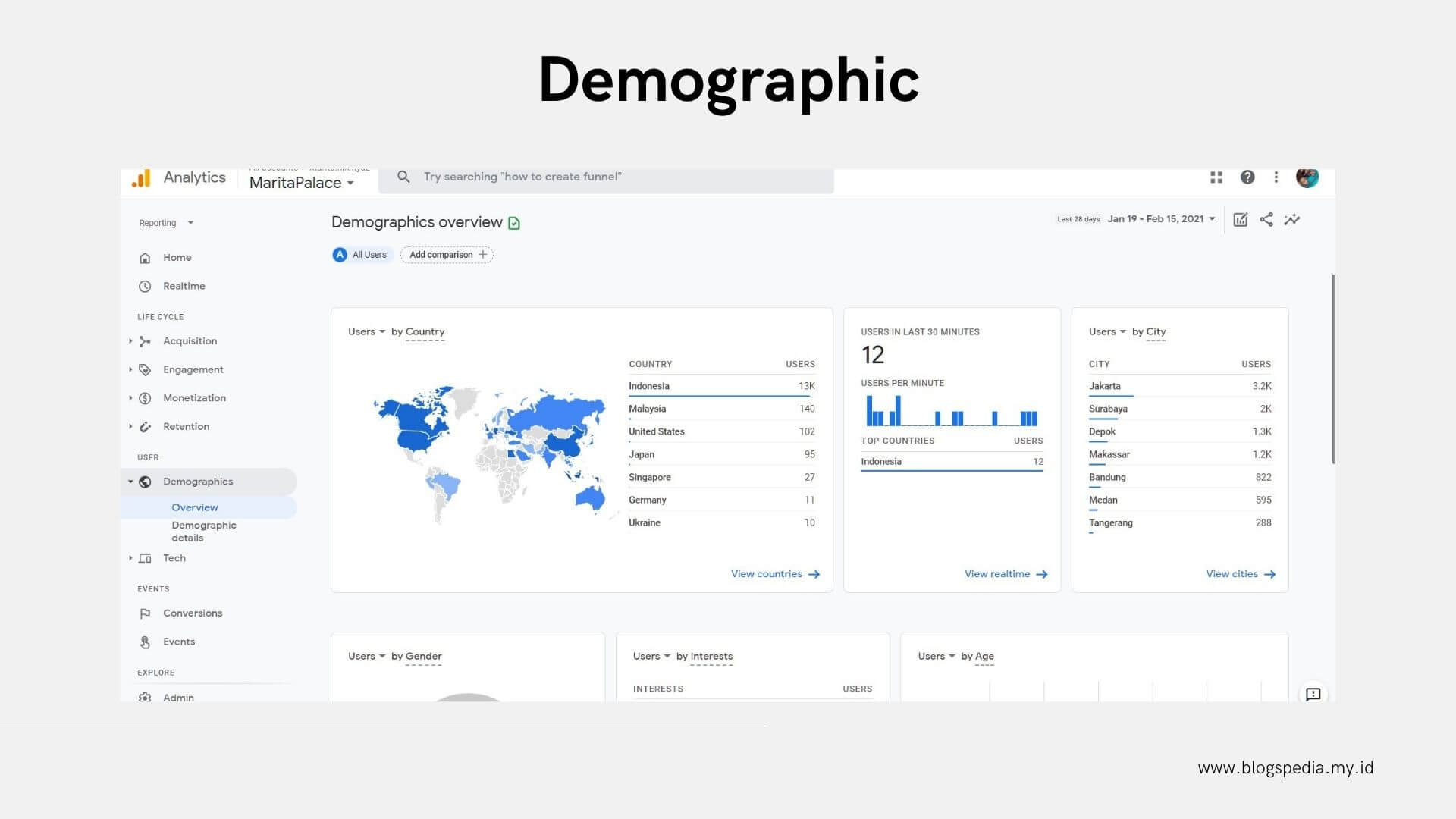The height and width of the screenshot is (819, 1456).
Task: Click the help question mark icon
Action: [1247, 177]
